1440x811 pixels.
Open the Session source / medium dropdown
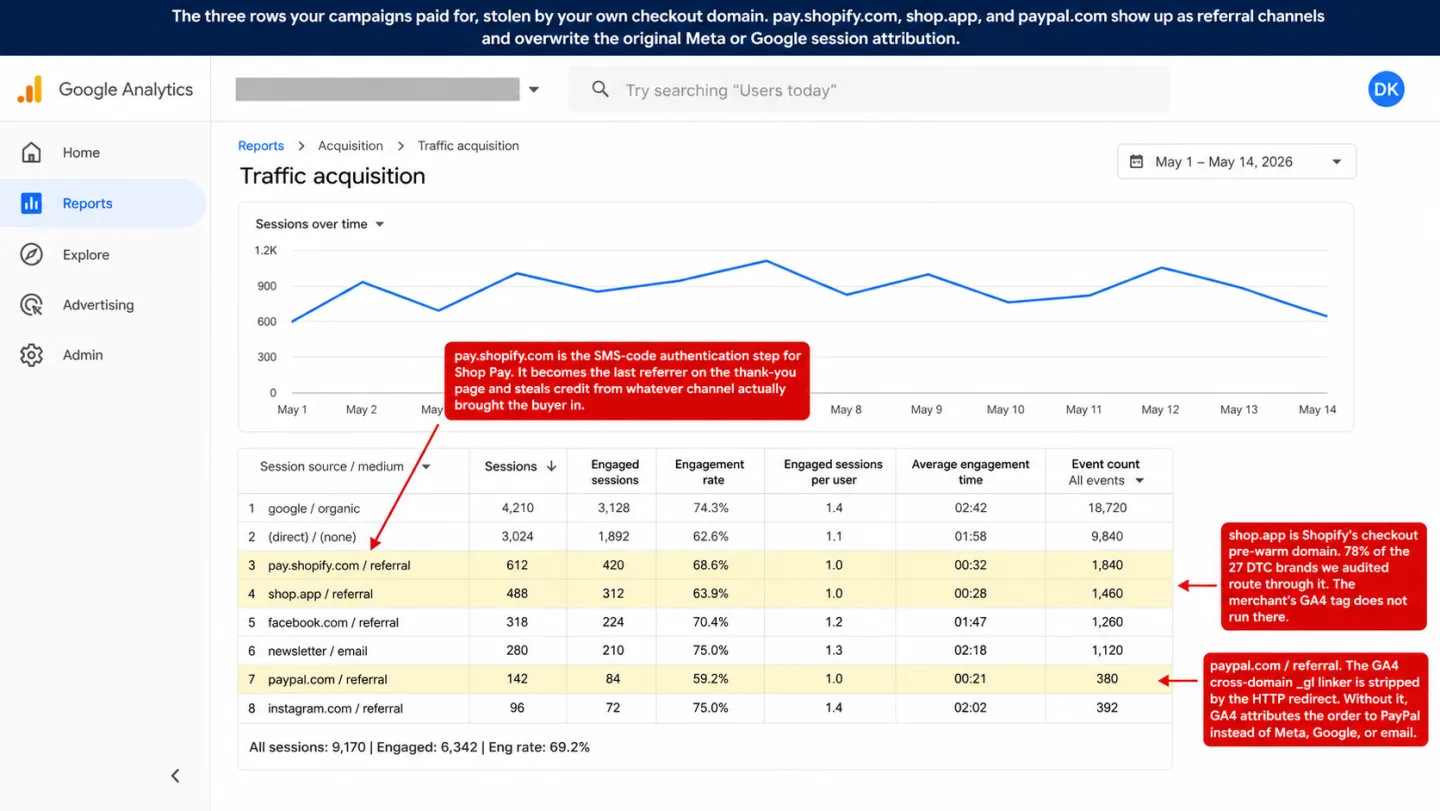coord(345,466)
